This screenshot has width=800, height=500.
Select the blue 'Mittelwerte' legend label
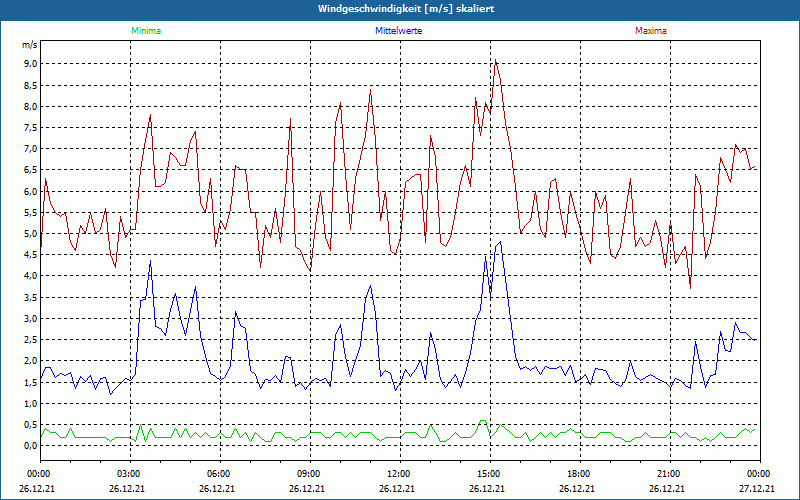pyautogui.click(x=398, y=31)
